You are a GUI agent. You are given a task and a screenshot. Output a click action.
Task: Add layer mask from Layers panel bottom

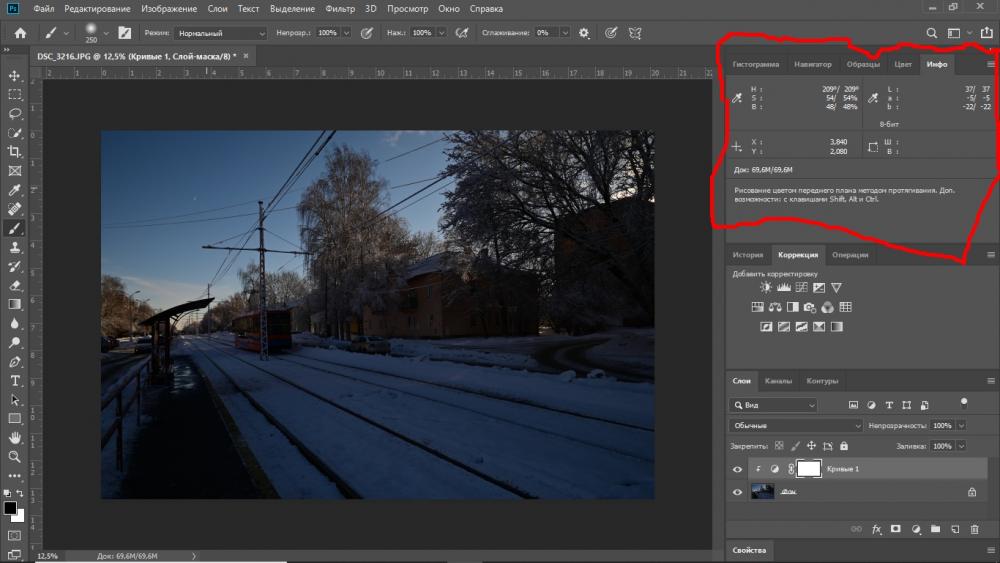pos(895,529)
